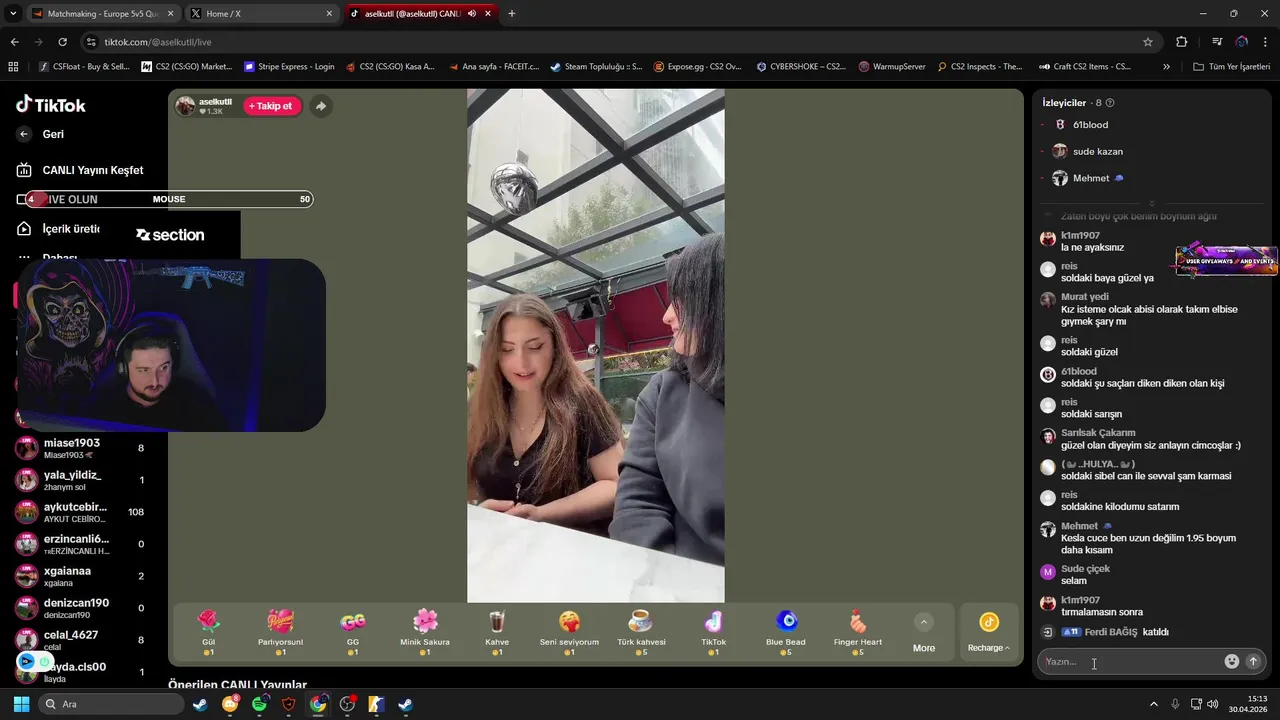The image size is (1280, 720).
Task: Open aselkutll streamer profile avatar
Action: tap(185, 106)
